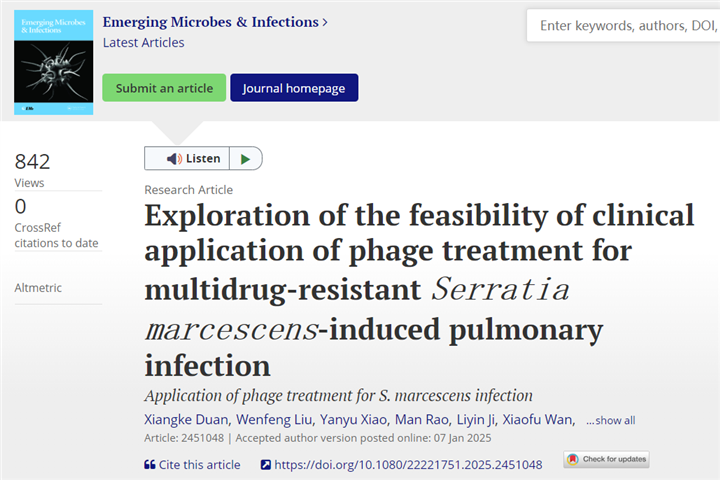
Task: Expand full author list via show all
Action: [611, 420]
